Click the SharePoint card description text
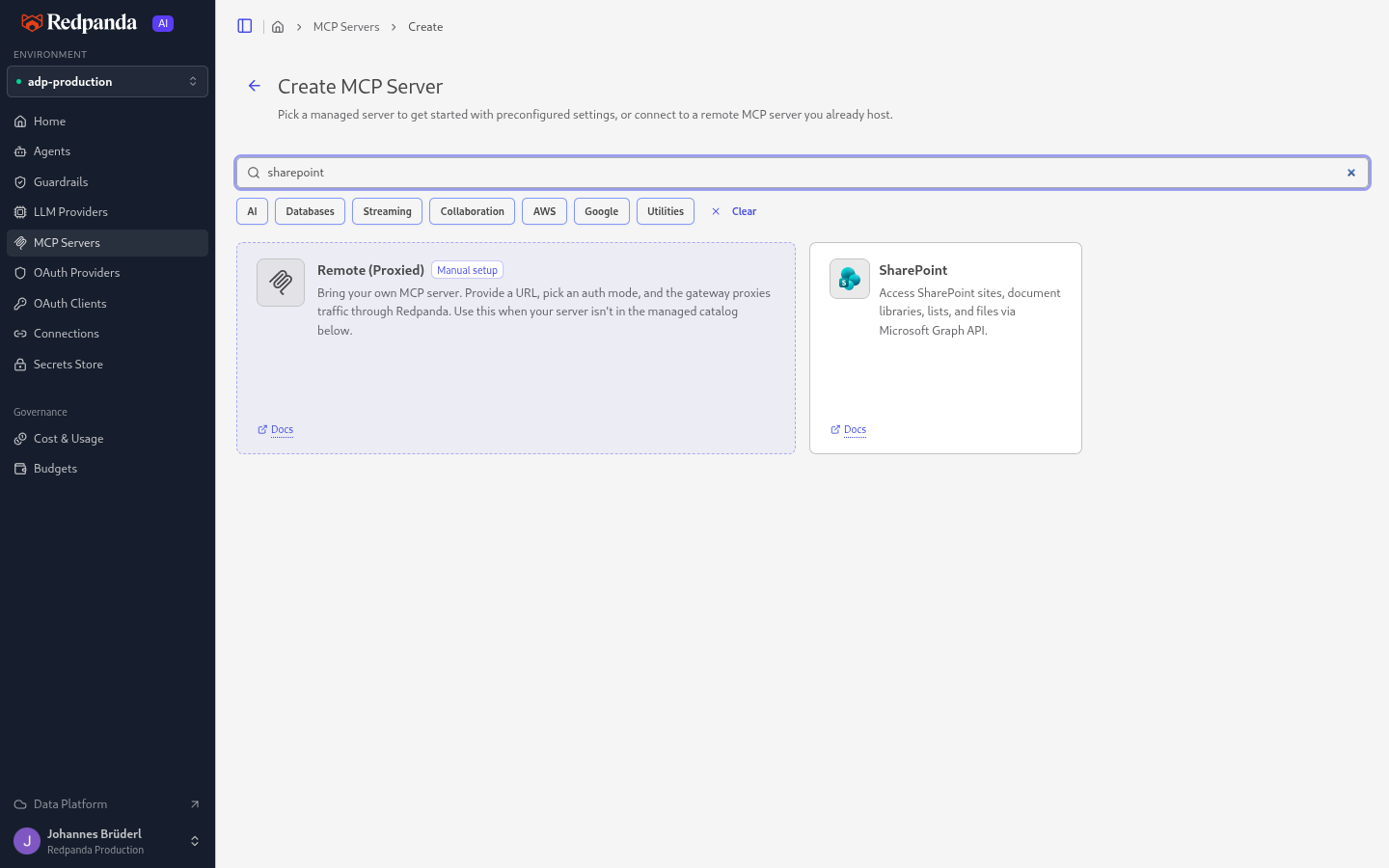1389x868 pixels. tap(969, 312)
